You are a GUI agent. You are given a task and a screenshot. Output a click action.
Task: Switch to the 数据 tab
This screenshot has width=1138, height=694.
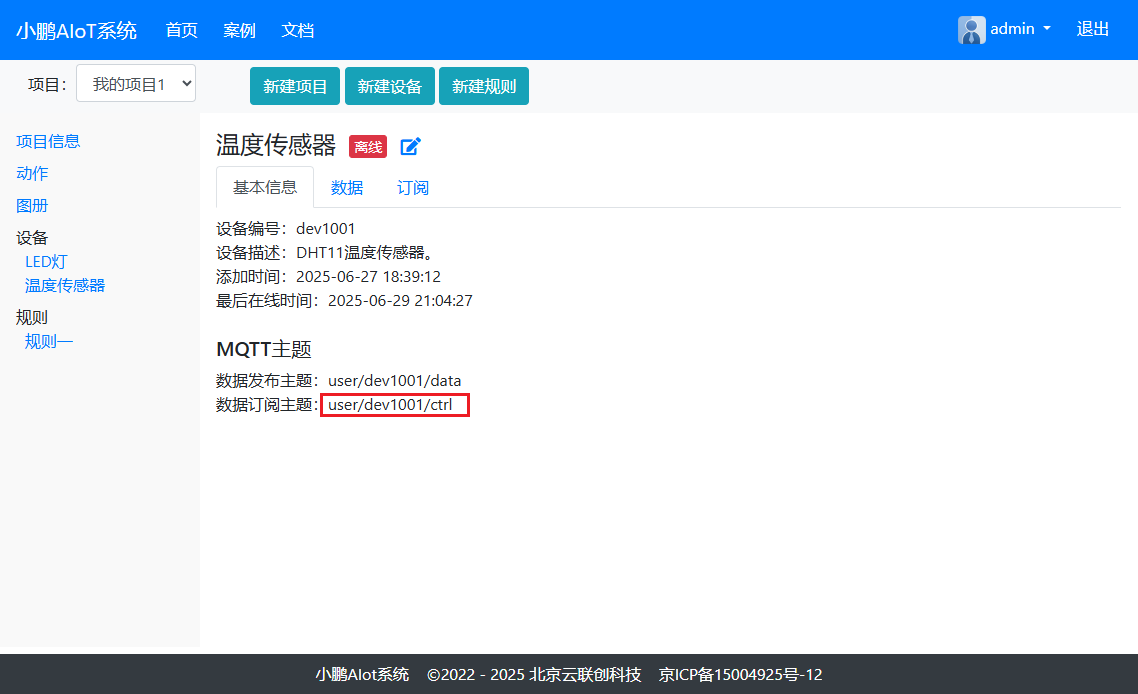pos(347,188)
